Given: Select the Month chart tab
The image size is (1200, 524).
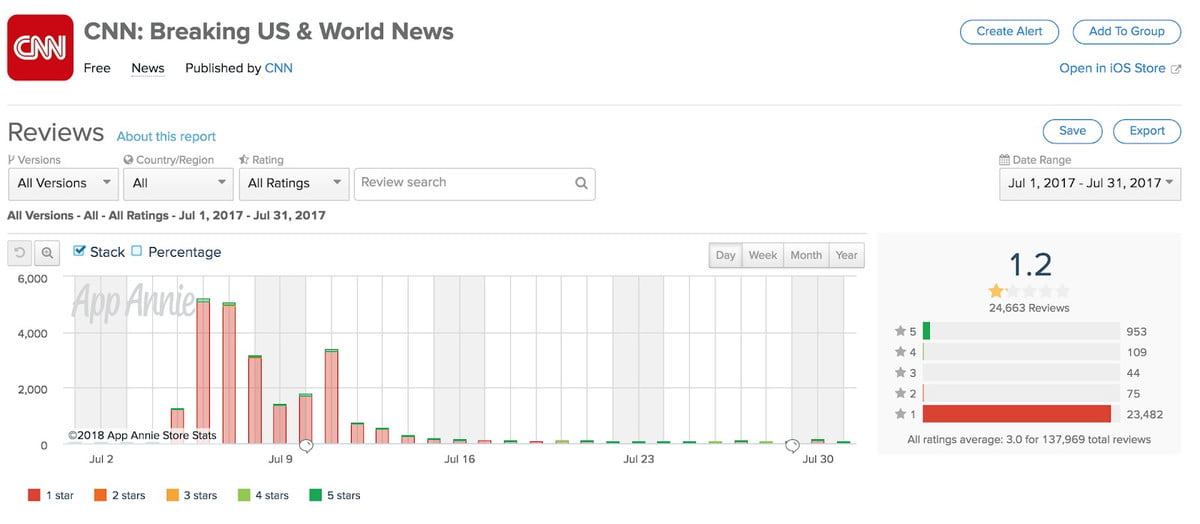Looking at the screenshot, I should pyautogui.click(x=806, y=255).
